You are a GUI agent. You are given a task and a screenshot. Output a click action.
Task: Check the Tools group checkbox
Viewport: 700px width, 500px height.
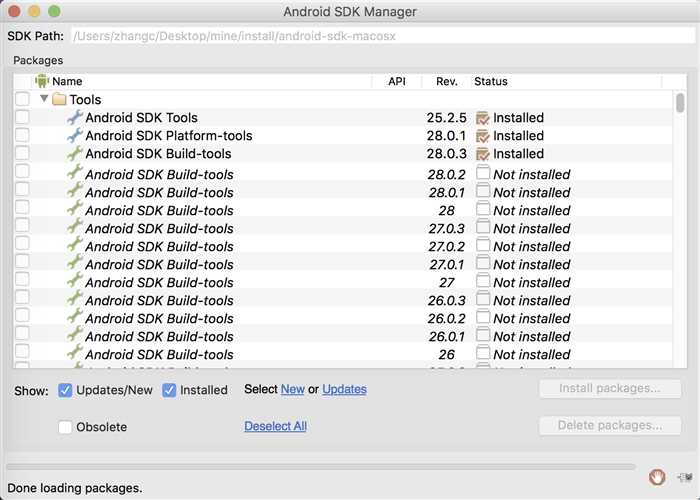pos(22,99)
